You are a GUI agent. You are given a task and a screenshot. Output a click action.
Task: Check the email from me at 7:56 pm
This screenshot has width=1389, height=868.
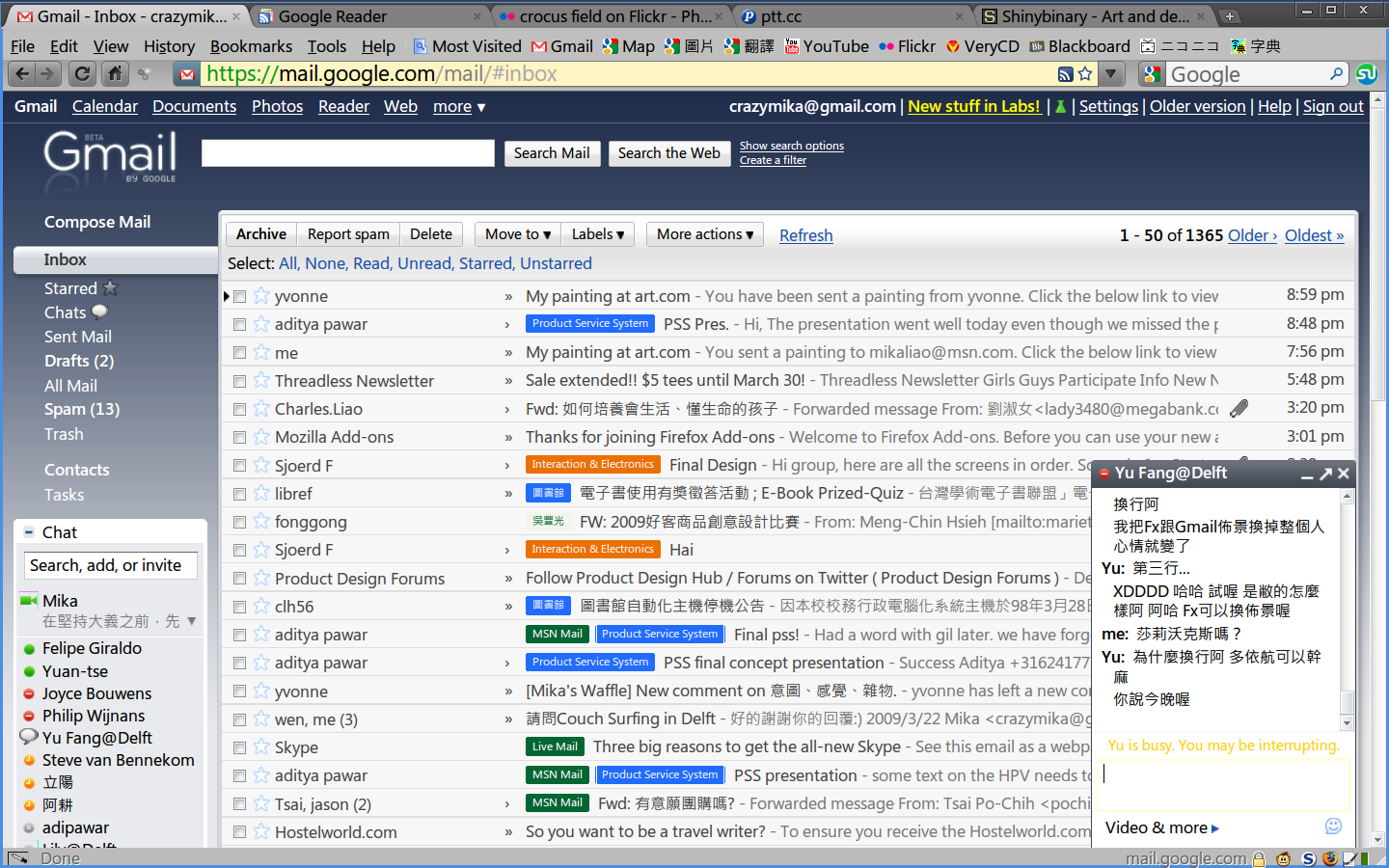click(x=240, y=353)
